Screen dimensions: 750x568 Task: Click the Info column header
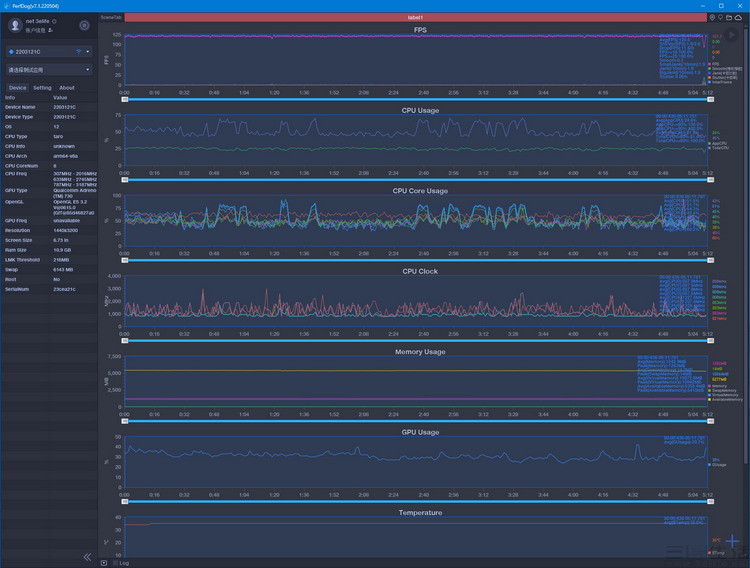10,98
